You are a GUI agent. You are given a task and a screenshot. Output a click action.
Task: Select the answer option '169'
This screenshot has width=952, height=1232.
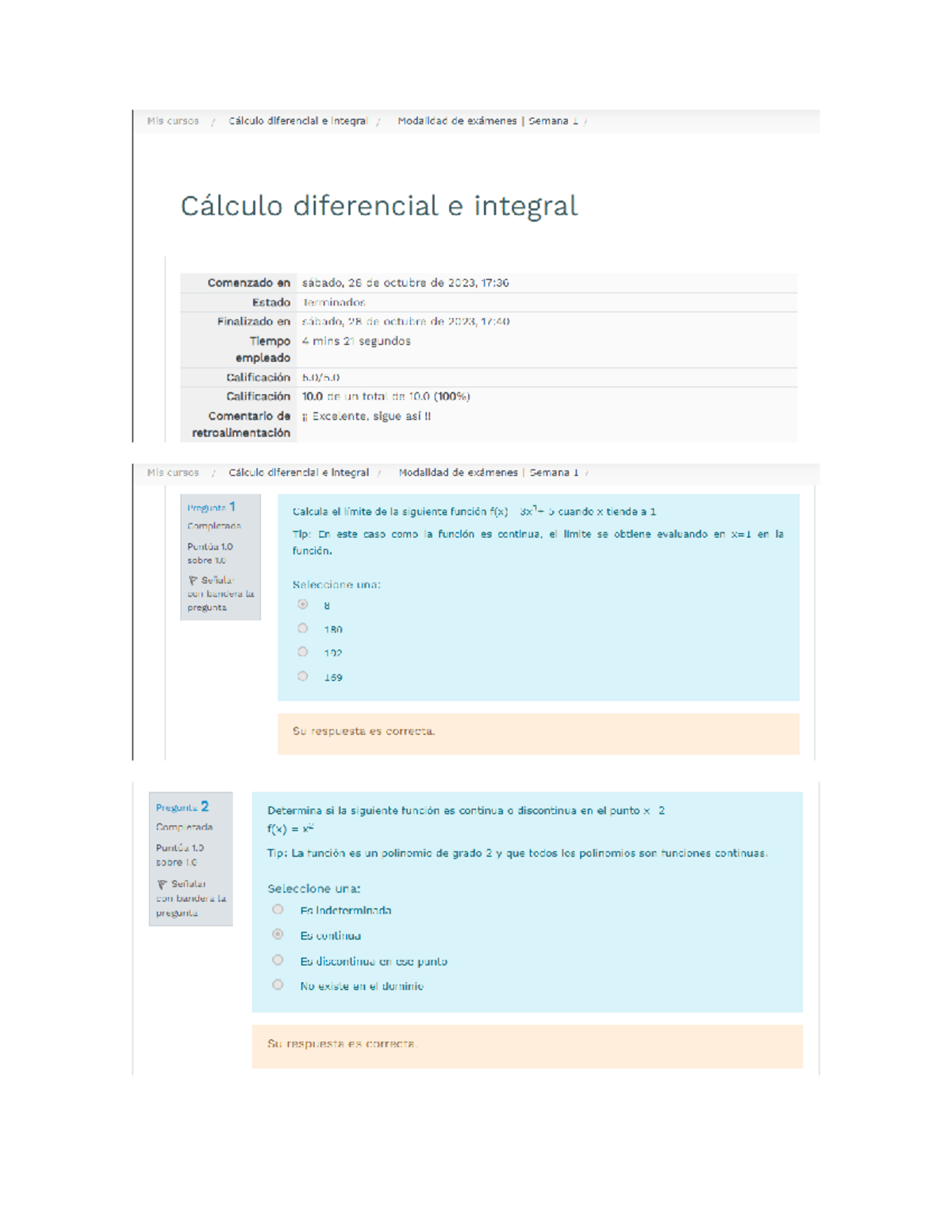tap(302, 678)
